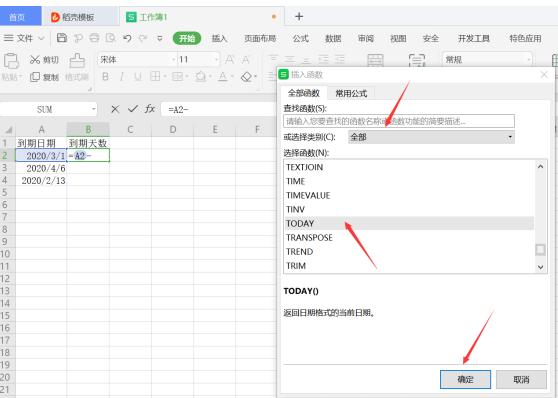Click the Redo arrow icon
The width and height of the screenshot is (558, 398).
(x=143, y=38)
